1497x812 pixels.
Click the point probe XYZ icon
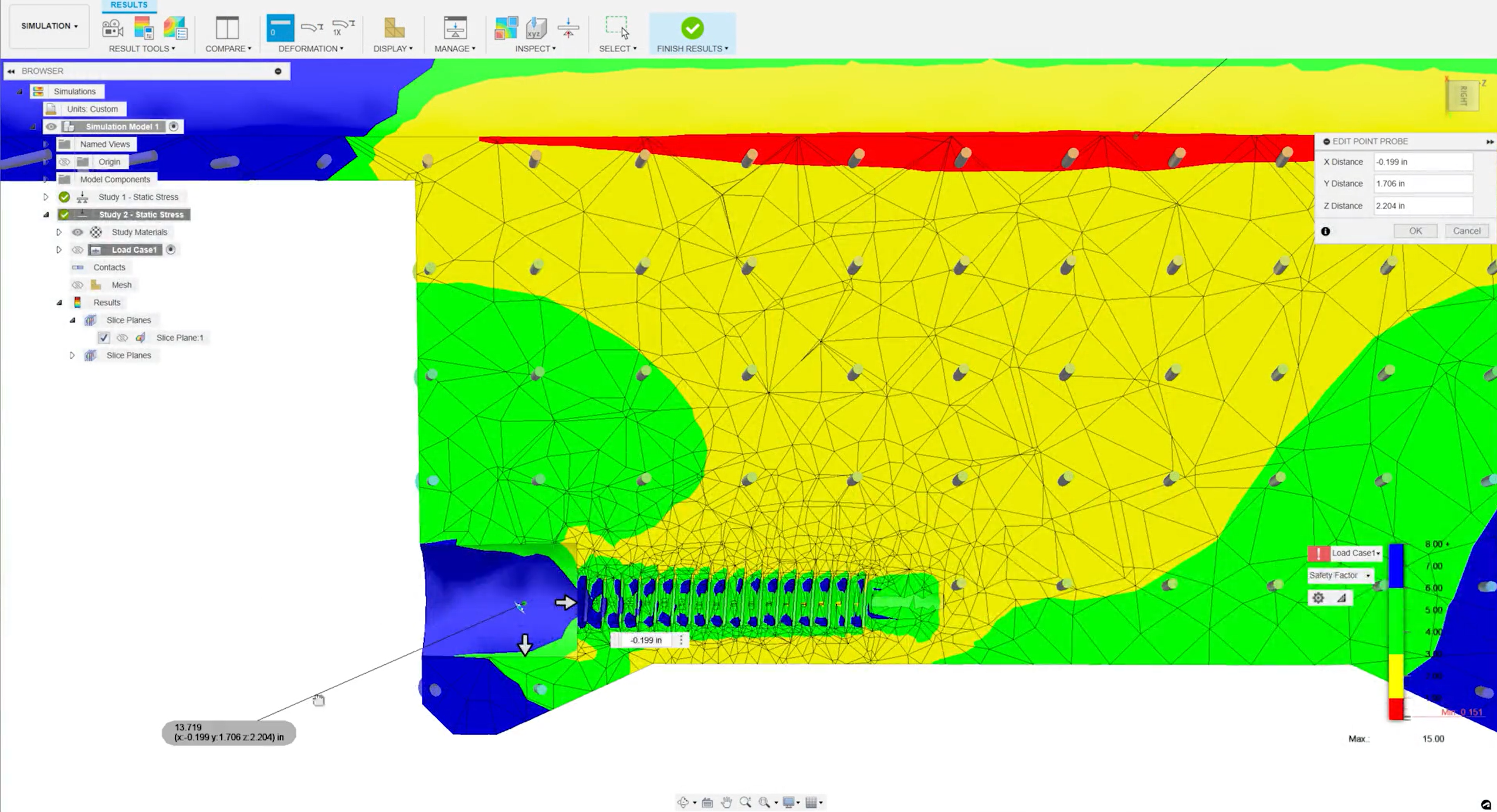click(536, 28)
